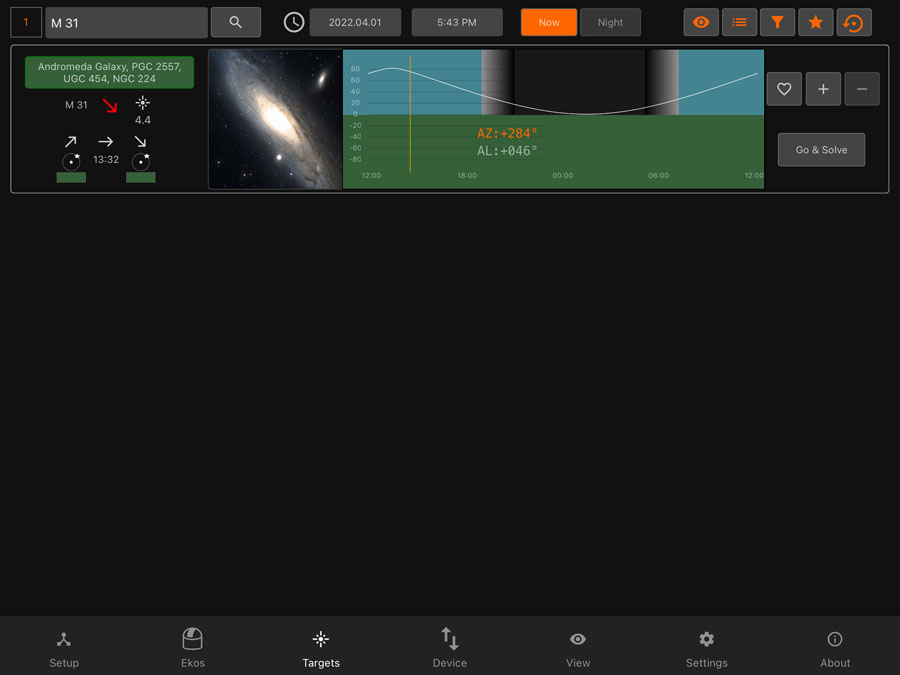Screen dimensions: 900x675
Task: Click the green bar under rise icon
Action: 71,177
